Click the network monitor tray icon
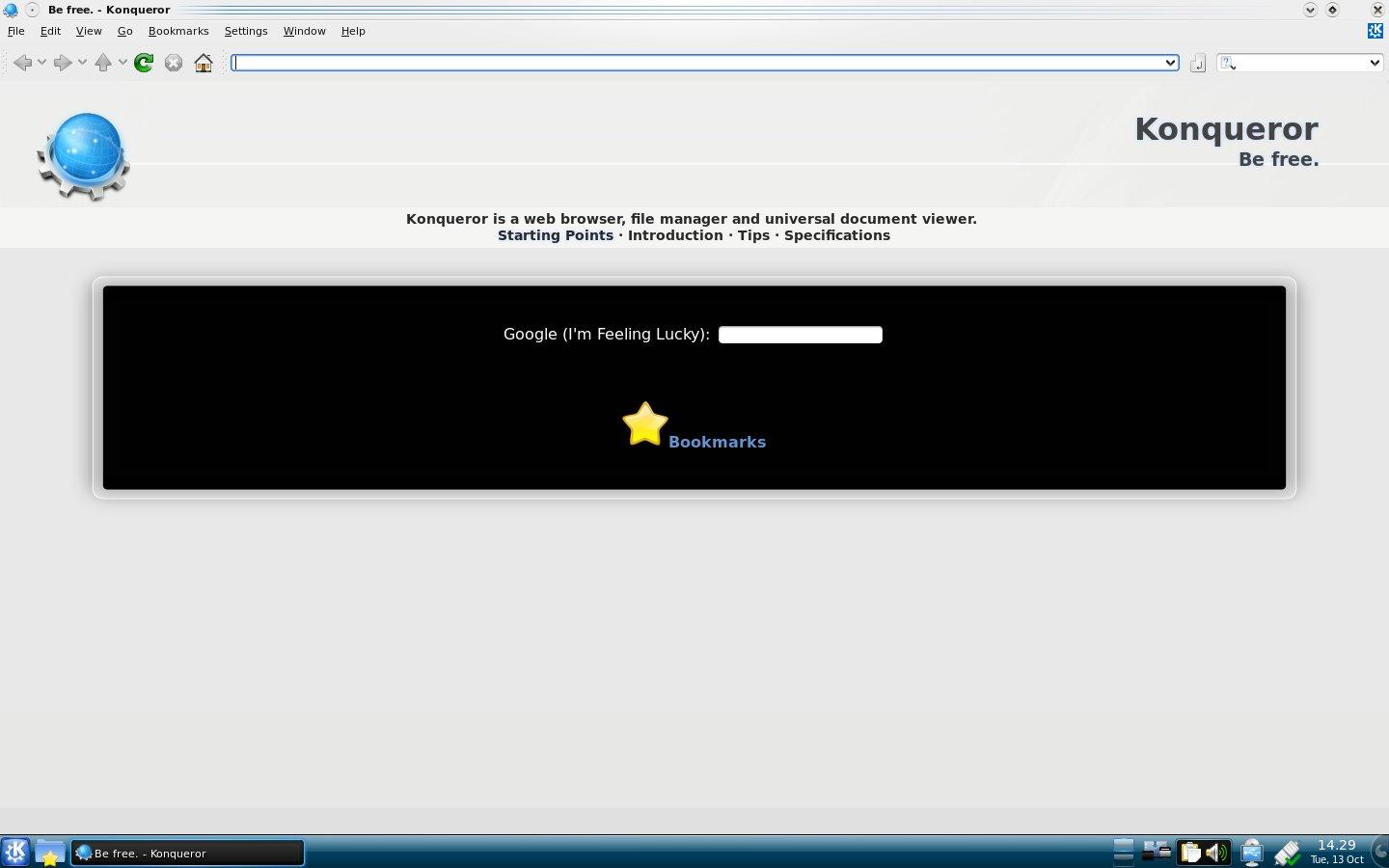 coord(1252,853)
